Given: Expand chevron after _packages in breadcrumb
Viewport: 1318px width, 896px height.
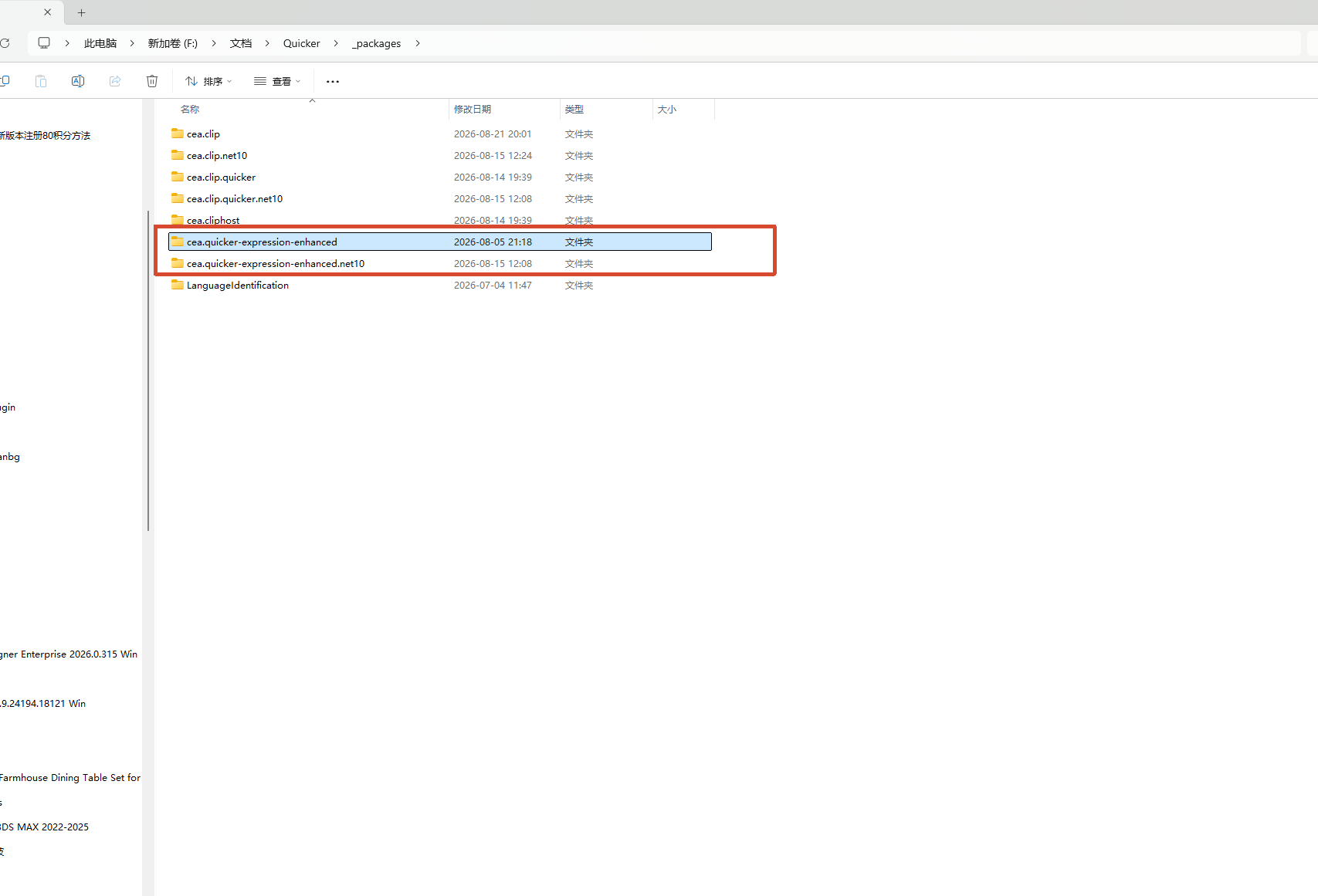Looking at the screenshot, I should [x=418, y=43].
